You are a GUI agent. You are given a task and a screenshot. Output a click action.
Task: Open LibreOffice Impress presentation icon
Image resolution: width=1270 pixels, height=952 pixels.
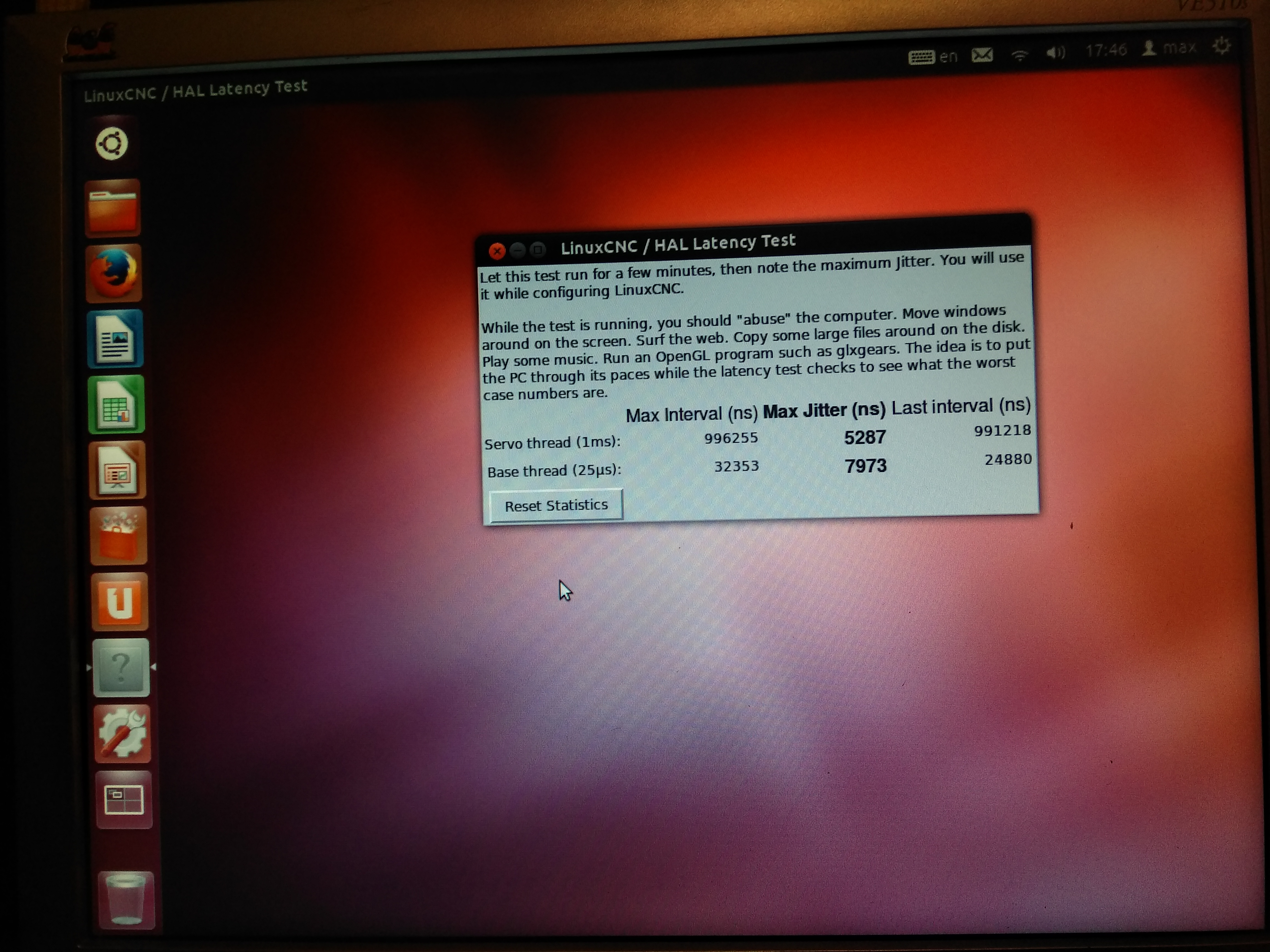click(x=118, y=470)
